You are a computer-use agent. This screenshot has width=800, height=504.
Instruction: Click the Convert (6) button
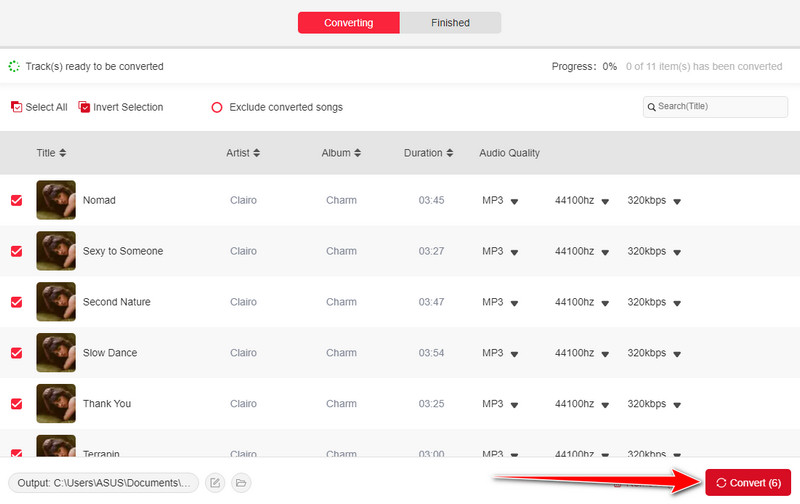pyautogui.click(x=748, y=483)
